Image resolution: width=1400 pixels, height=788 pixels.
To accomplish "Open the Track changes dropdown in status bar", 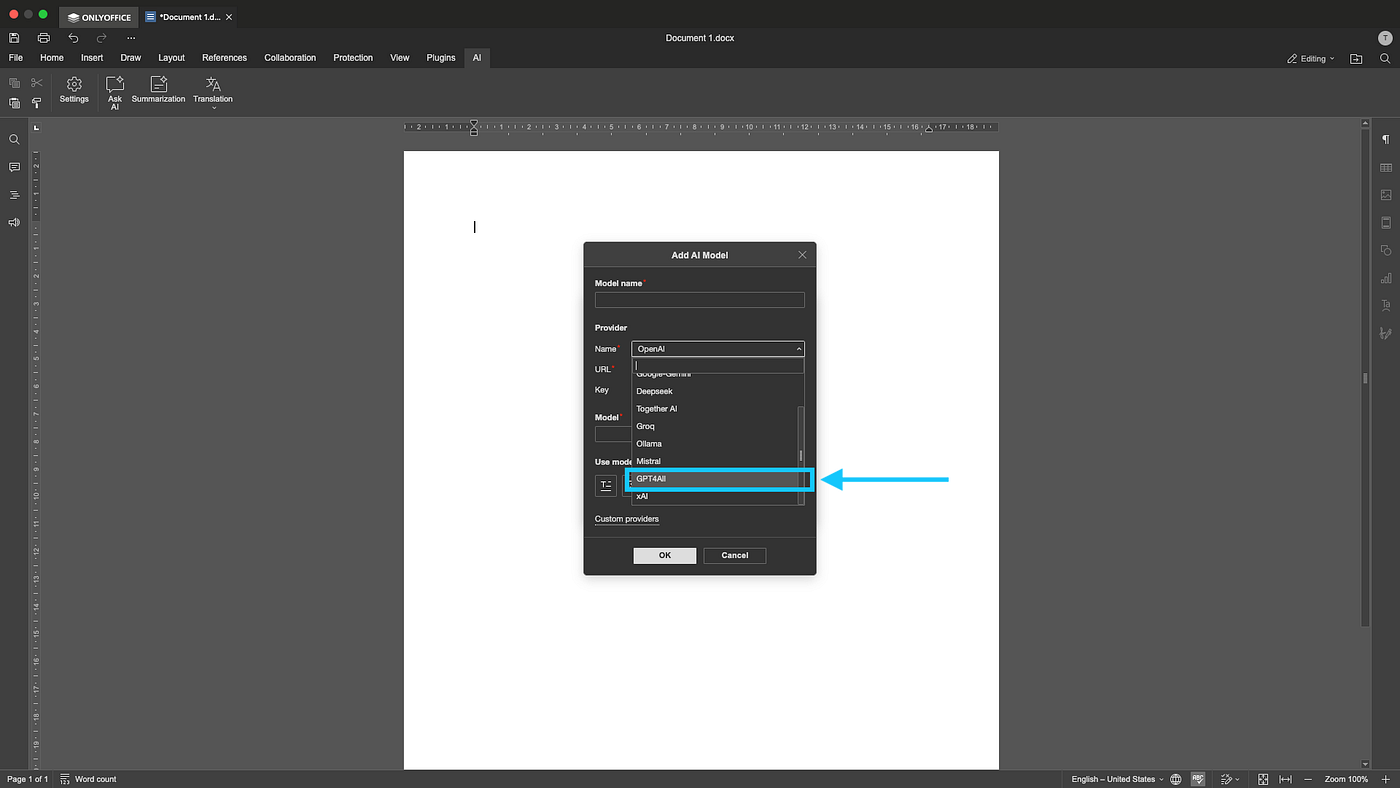I will pos(1230,779).
